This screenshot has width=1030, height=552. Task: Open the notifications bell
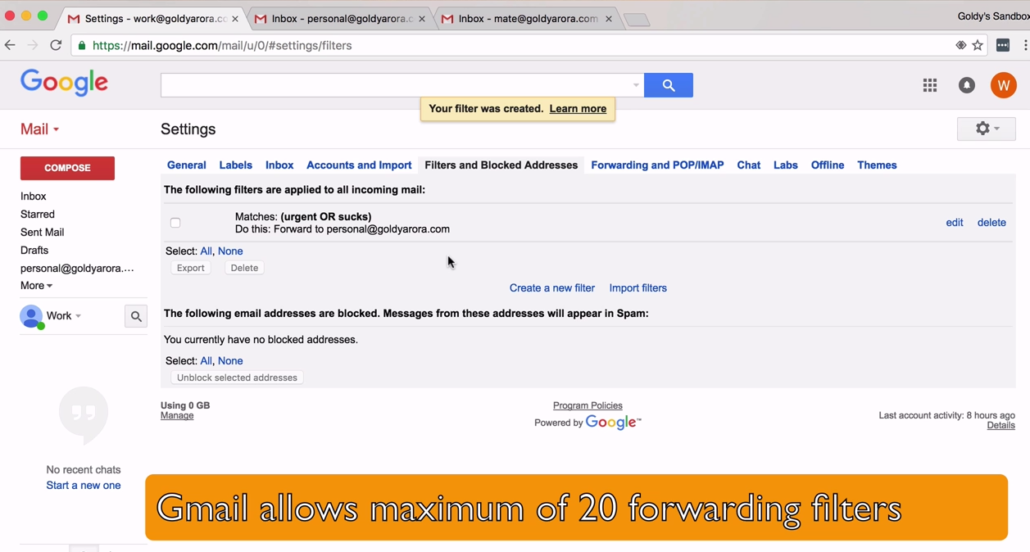[x=966, y=85]
